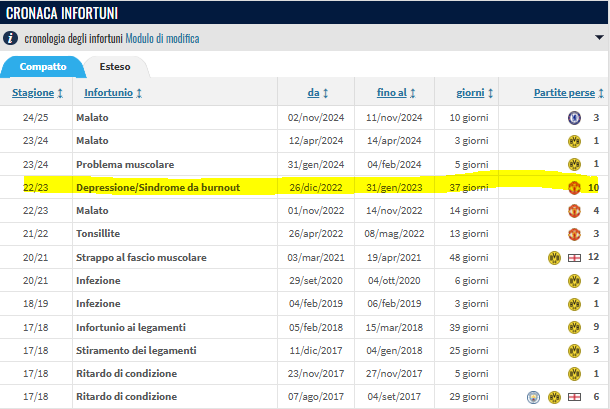Click the 02/nov/2024 start date
The width and height of the screenshot is (610, 409).
[x=316, y=118]
